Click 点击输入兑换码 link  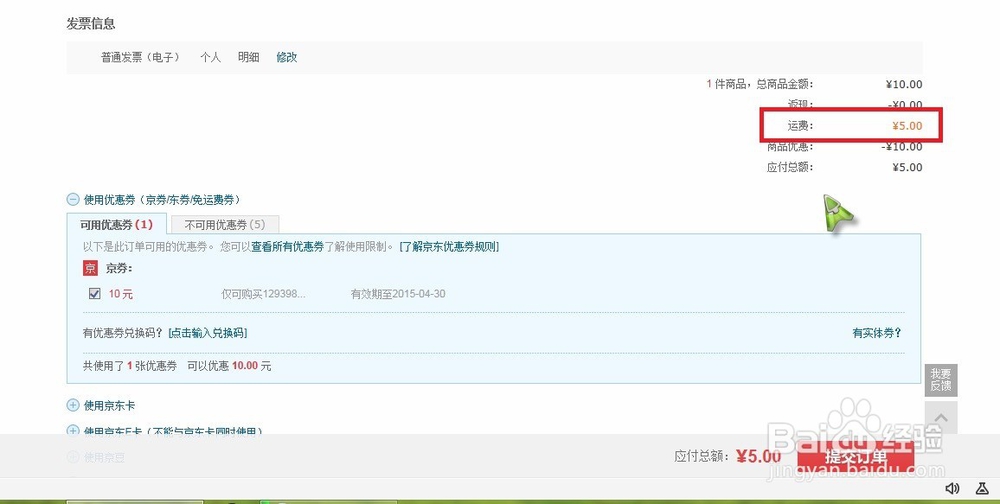click(207, 332)
